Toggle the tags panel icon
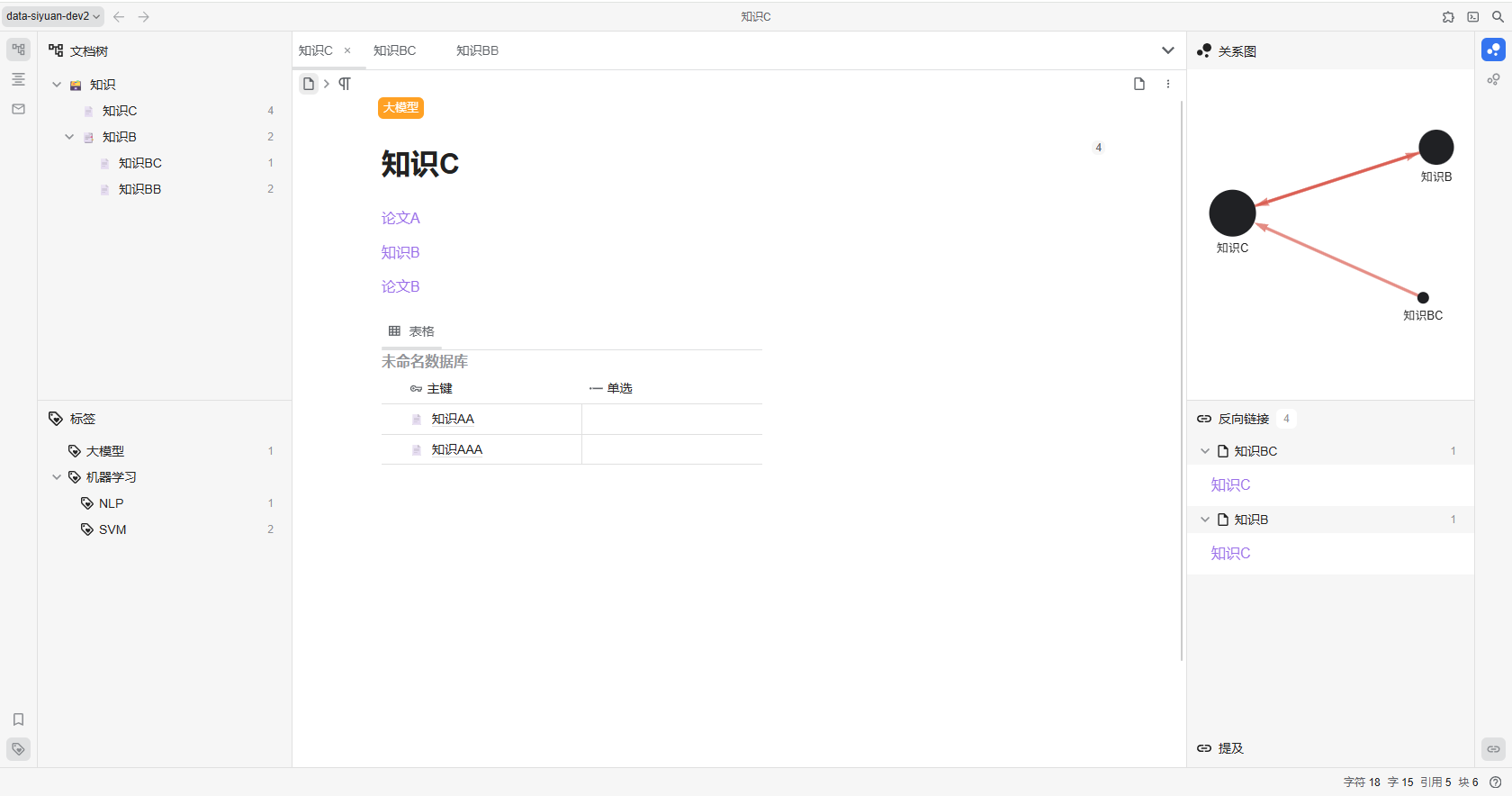The image size is (1512, 796). [x=18, y=749]
